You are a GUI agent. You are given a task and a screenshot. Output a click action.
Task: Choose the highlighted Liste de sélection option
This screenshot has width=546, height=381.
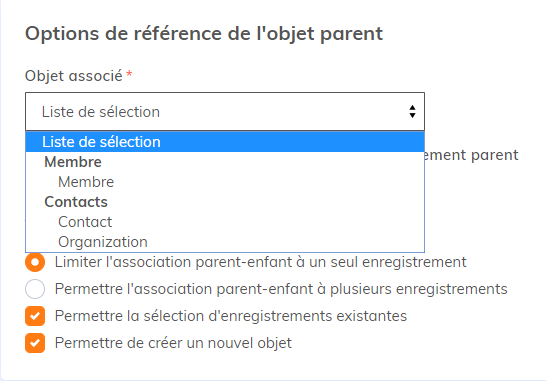(x=225, y=142)
